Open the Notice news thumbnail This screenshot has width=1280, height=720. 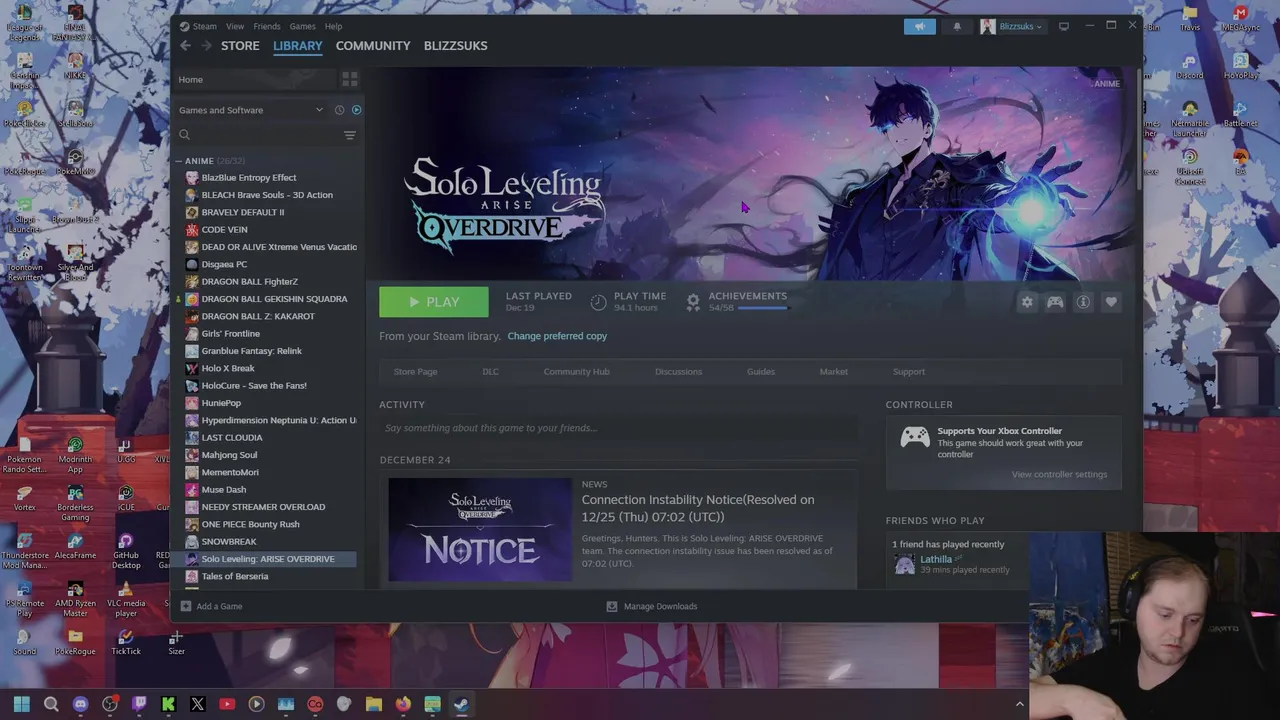[480, 529]
